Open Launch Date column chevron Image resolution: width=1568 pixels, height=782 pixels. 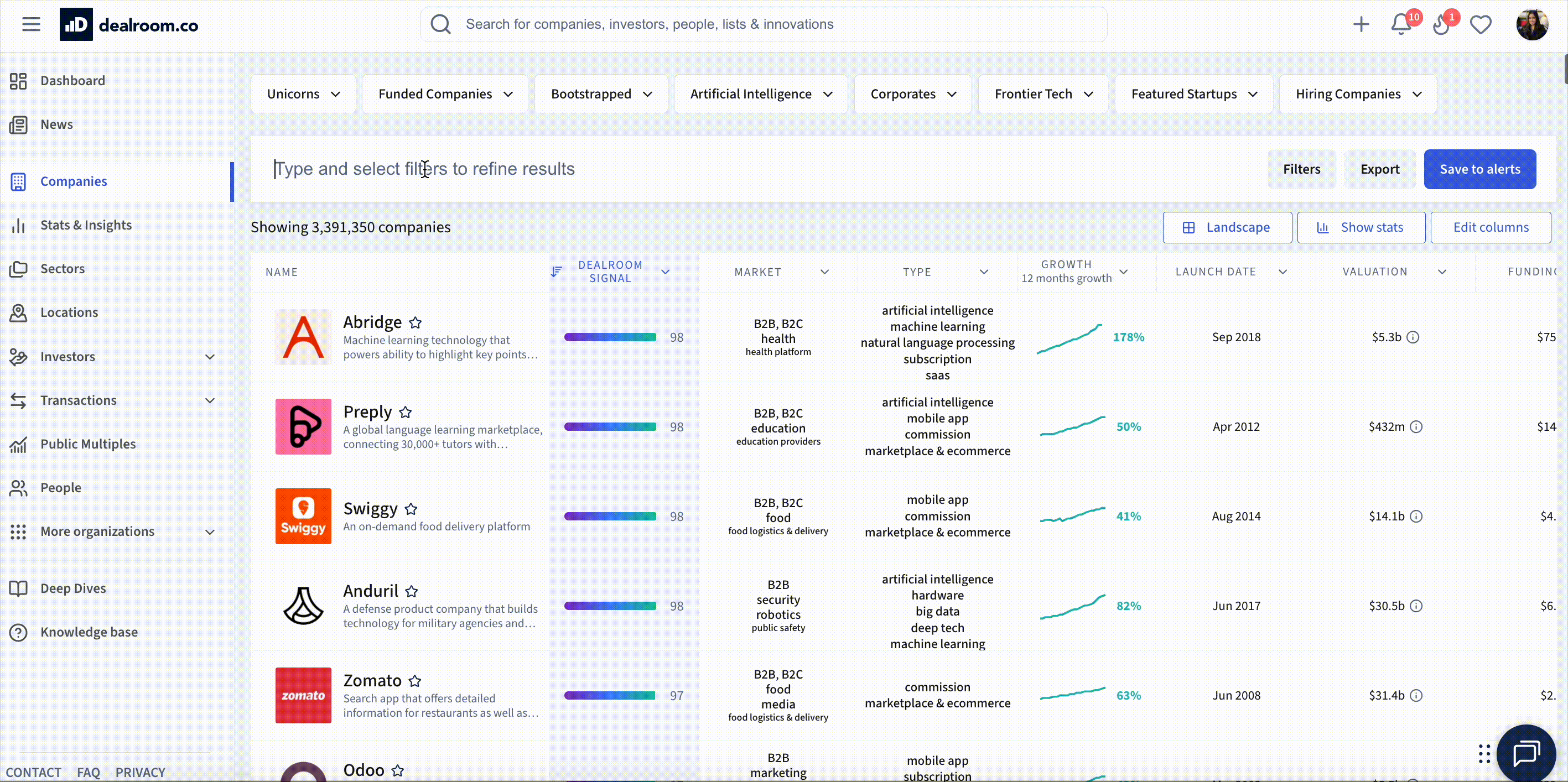(1283, 272)
